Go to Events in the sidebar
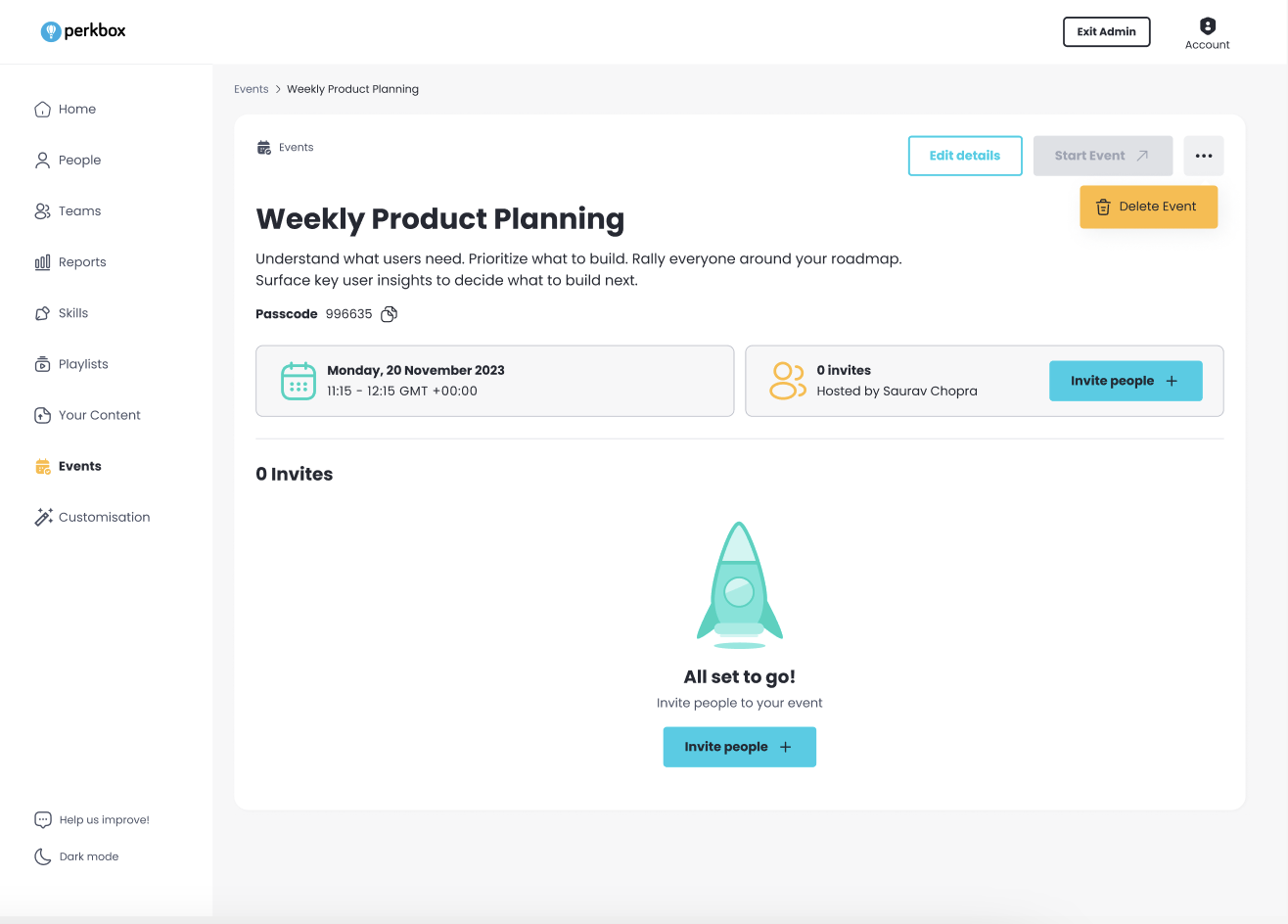 69,466
